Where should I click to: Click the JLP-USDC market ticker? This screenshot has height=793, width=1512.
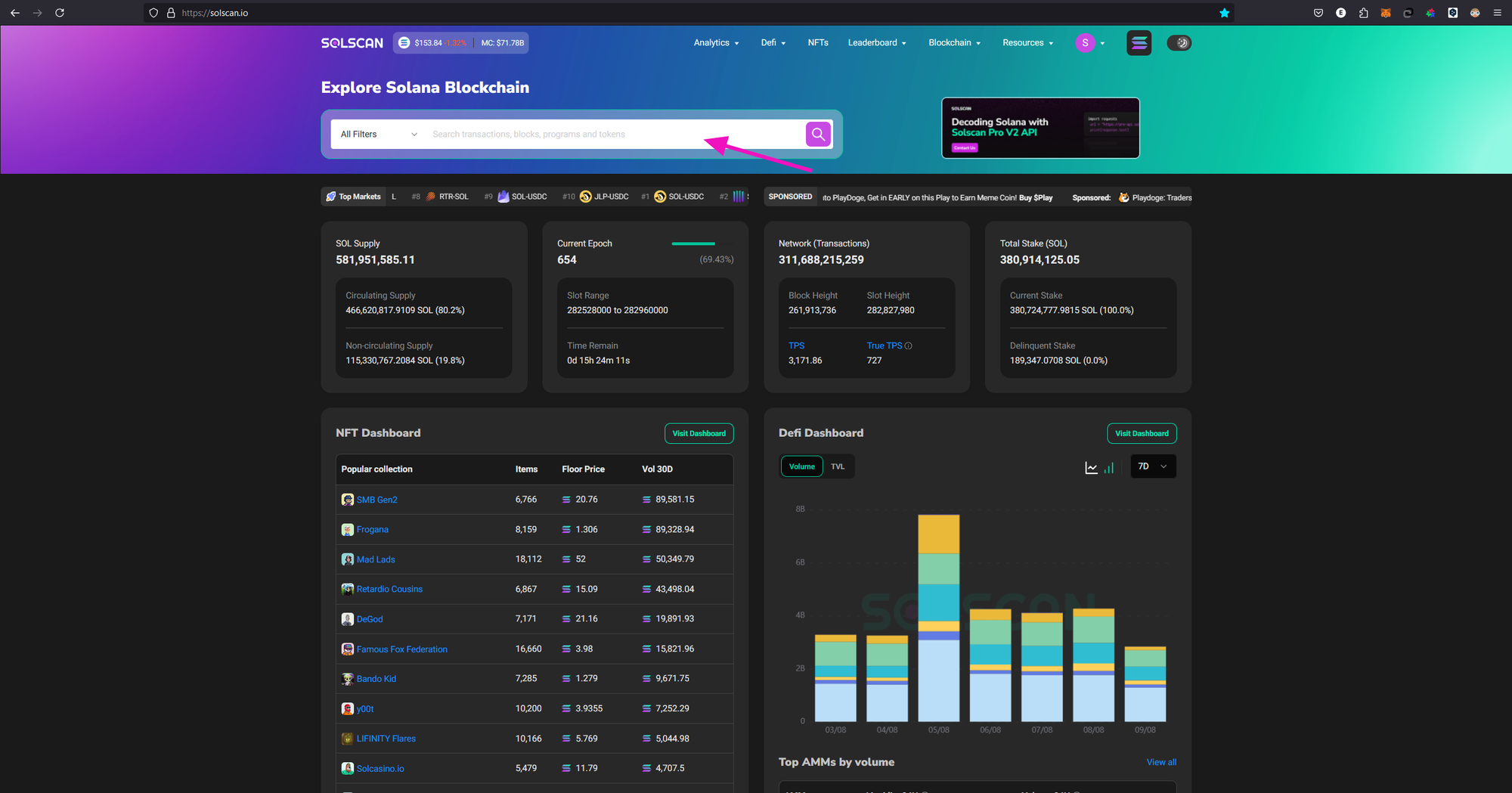604,197
